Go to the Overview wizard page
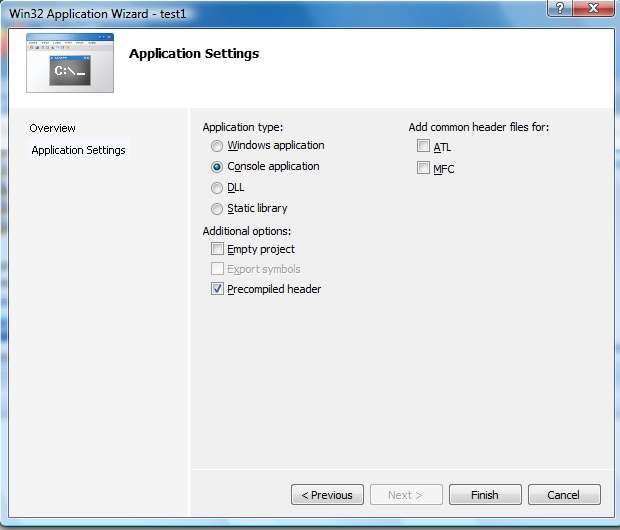Viewport: 620px width, 530px height. click(x=52, y=128)
